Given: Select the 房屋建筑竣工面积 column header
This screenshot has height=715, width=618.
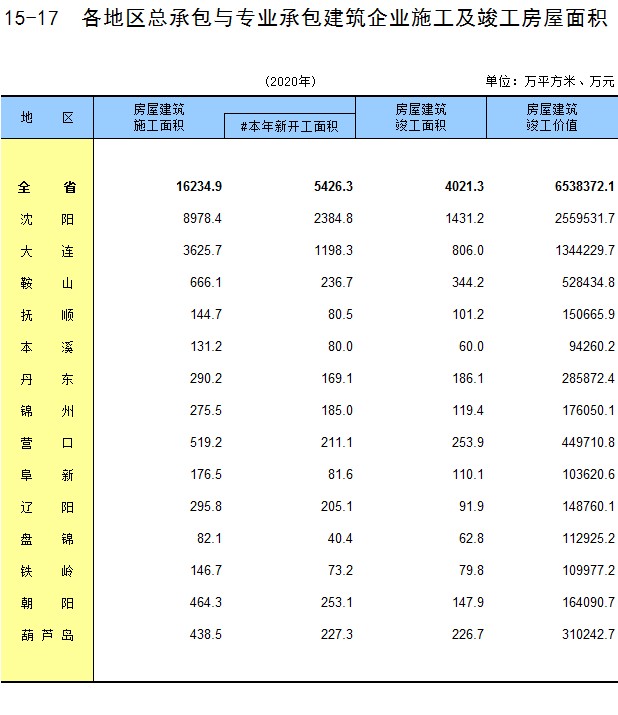Looking at the screenshot, I should point(421,117).
